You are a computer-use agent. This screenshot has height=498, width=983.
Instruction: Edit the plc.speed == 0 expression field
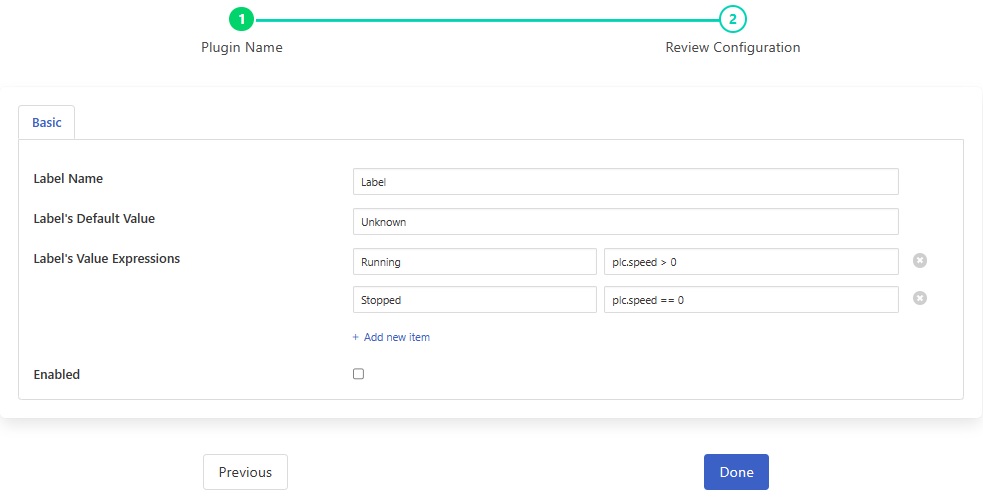point(750,300)
